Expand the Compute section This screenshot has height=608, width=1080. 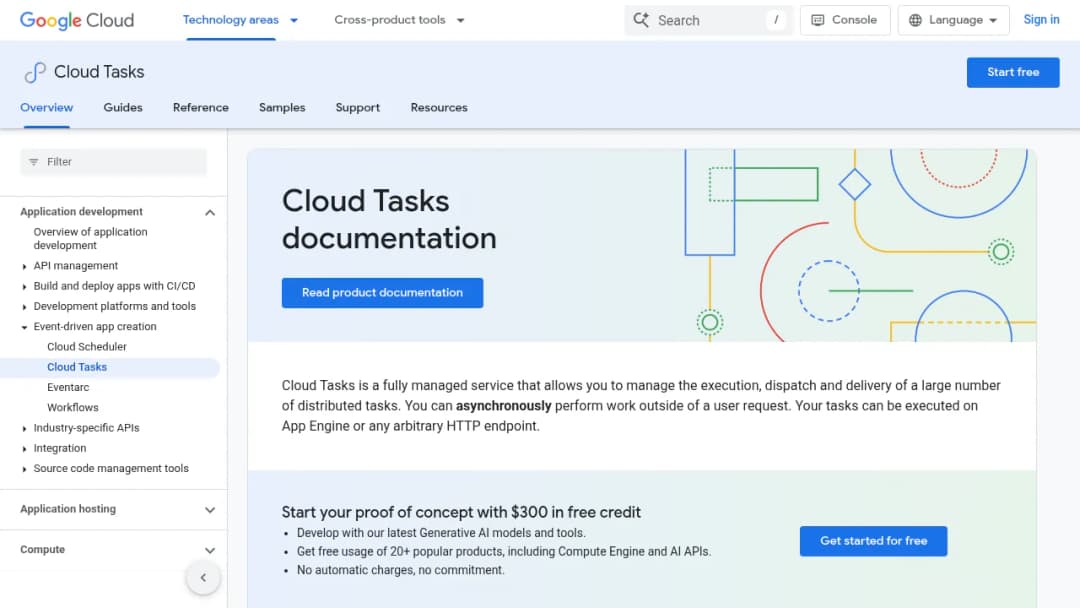[210, 550]
